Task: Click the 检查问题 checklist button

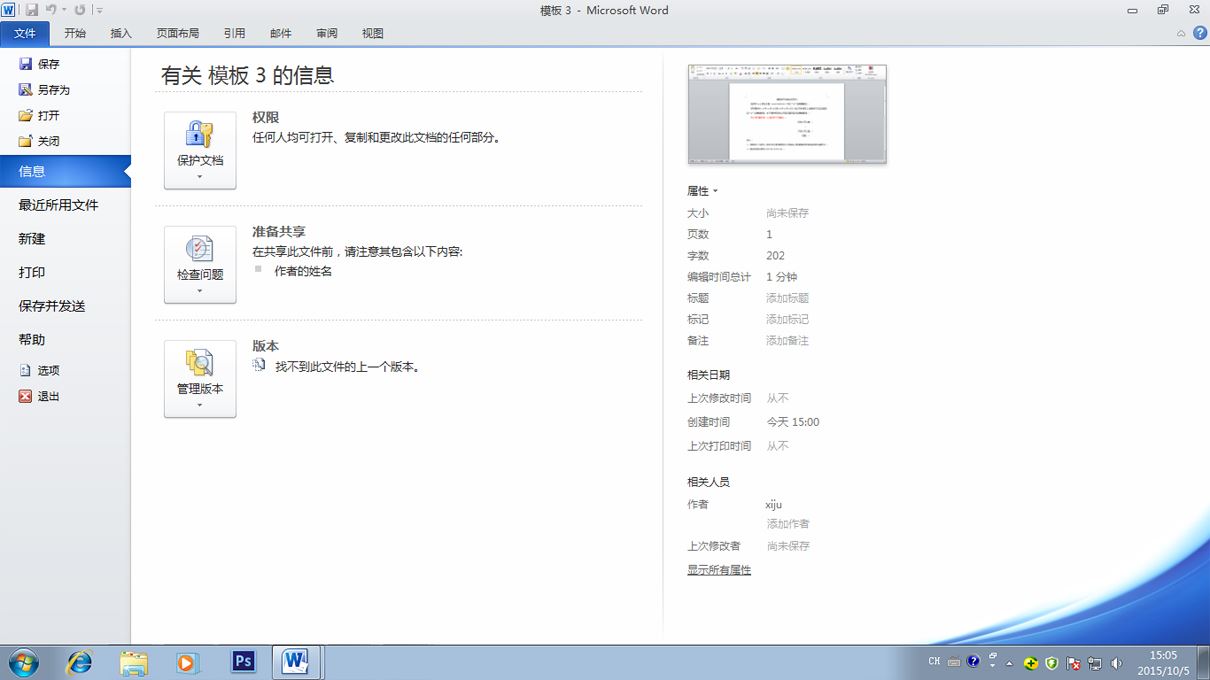Action: point(200,264)
